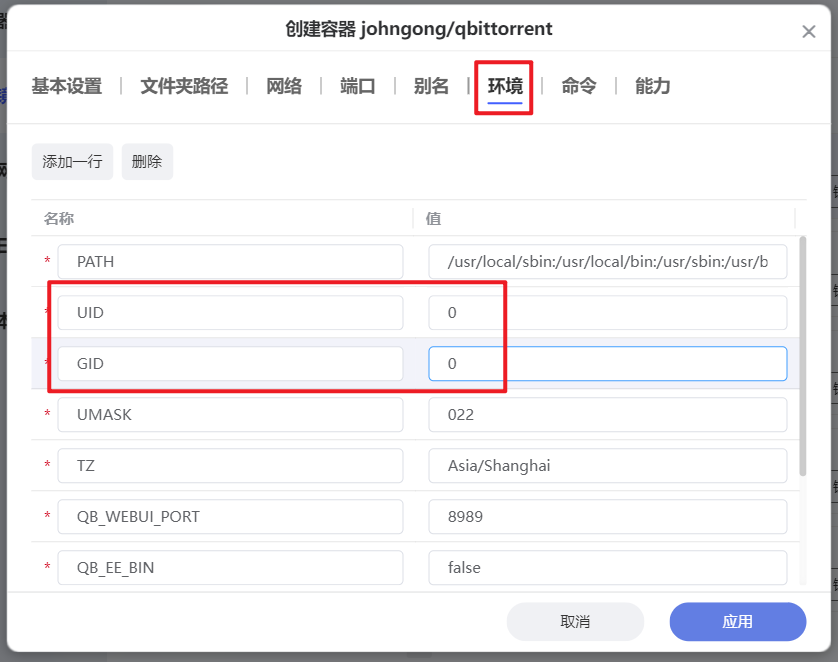Select the 环境 tab
Viewport: 838px width, 662px height.
[x=505, y=86]
